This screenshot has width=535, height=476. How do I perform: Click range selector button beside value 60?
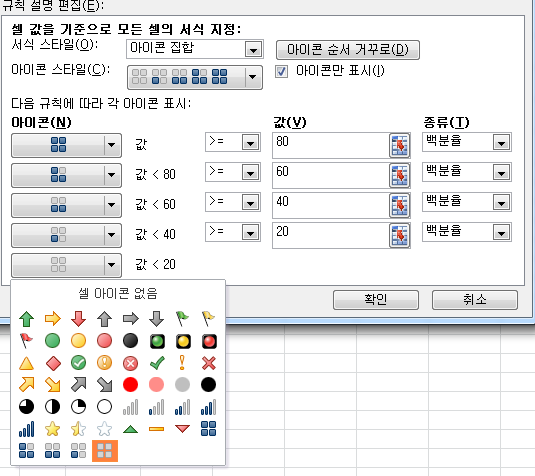400,175
